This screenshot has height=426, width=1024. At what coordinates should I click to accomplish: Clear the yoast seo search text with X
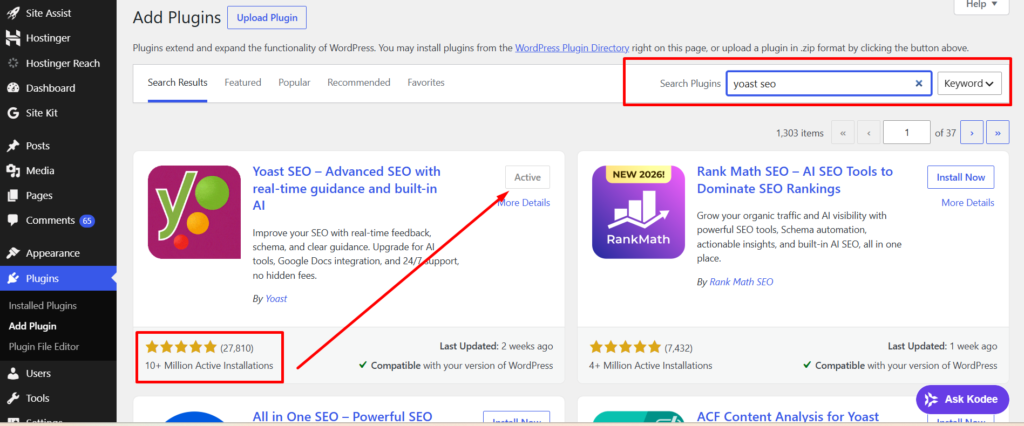pyautogui.click(x=919, y=84)
